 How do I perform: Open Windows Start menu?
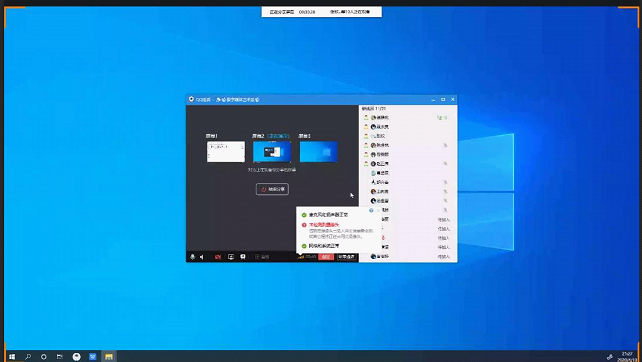point(12,357)
